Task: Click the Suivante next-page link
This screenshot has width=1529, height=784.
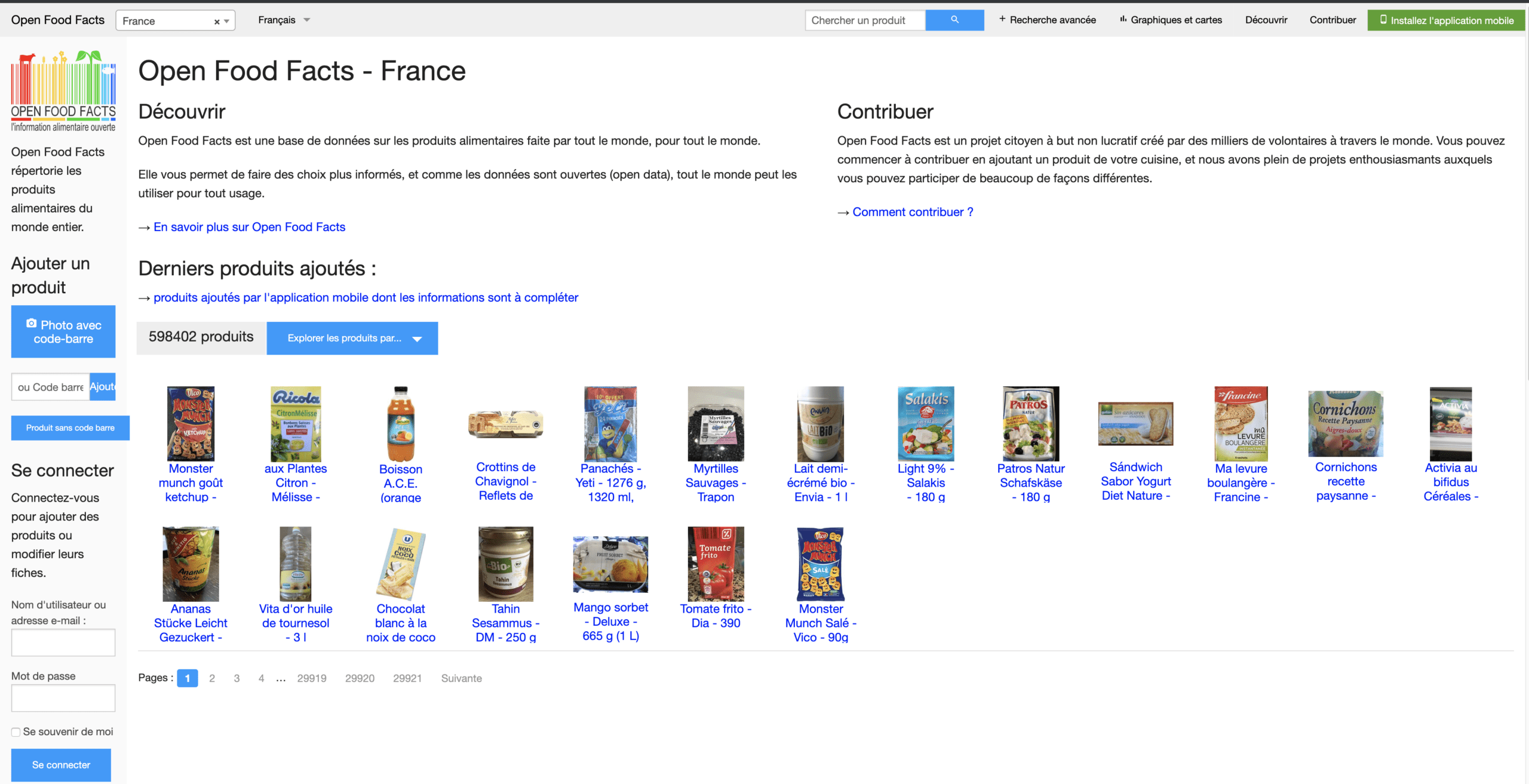Action: click(462, 678)
